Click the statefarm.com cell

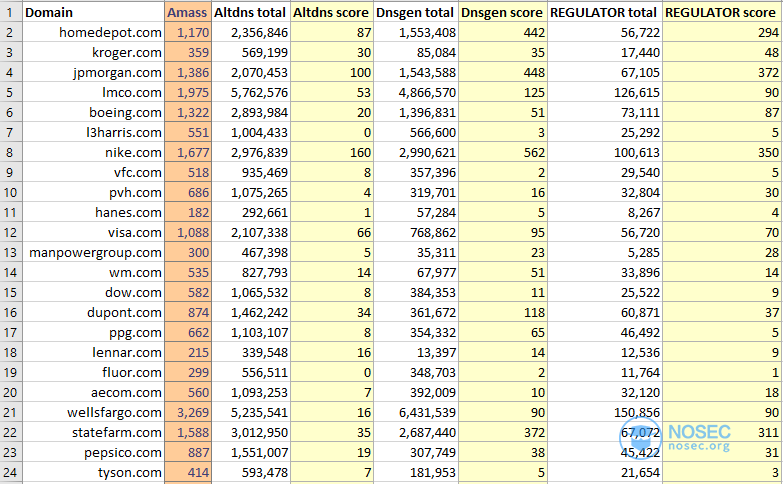(93, 432)
